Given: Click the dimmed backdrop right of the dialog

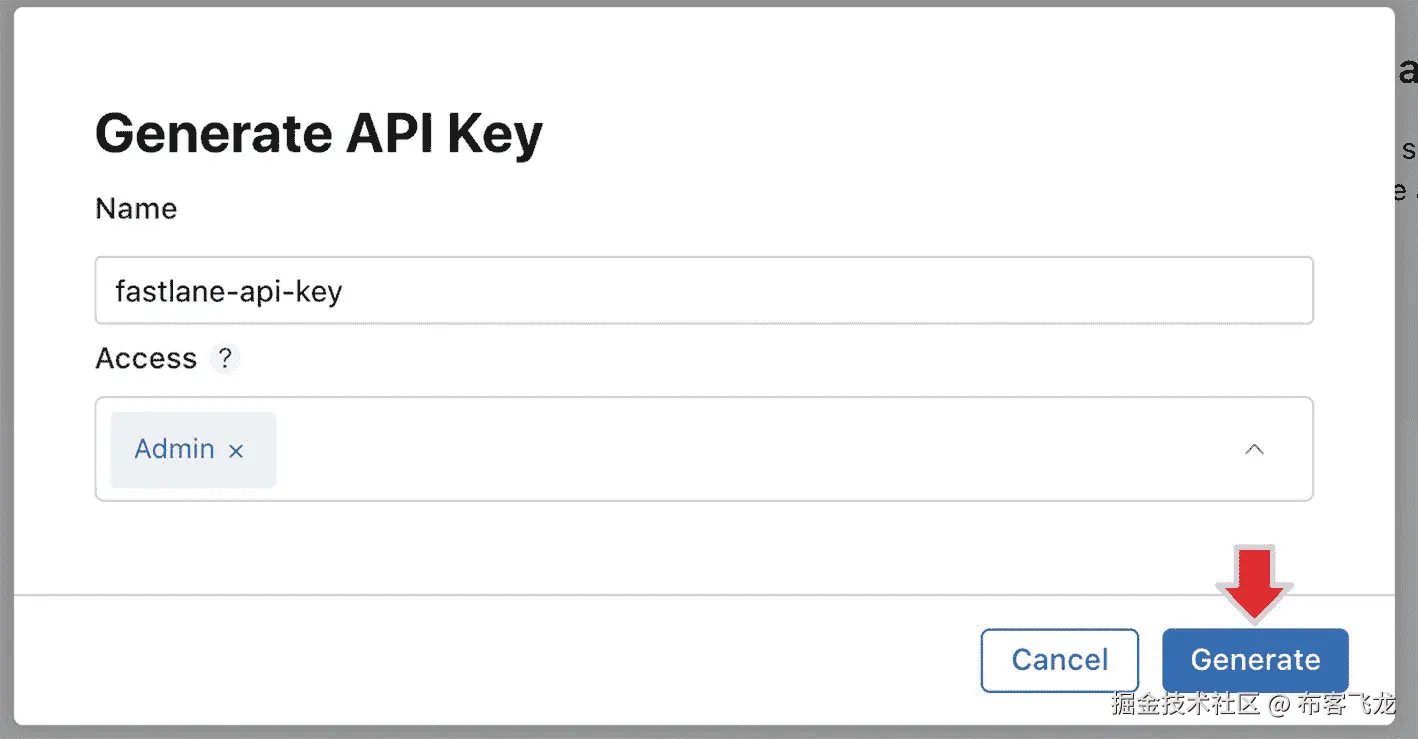Looking at the screenshot, I should [1406, 400].
